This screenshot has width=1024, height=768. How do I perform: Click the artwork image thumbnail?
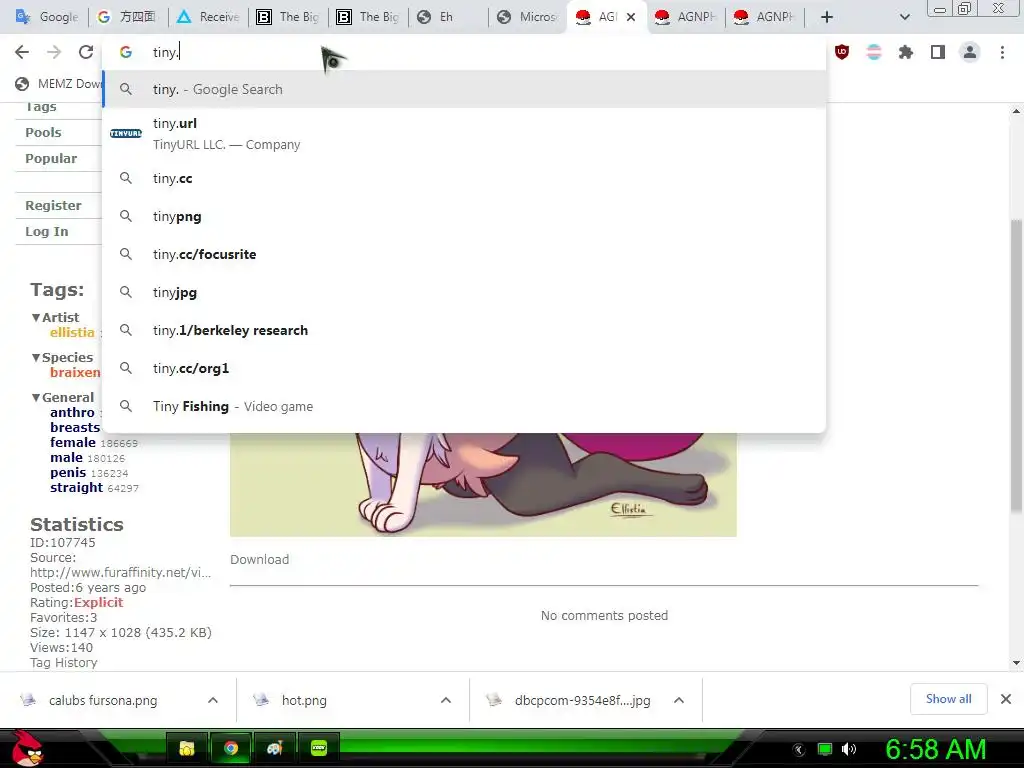(483, 485)
